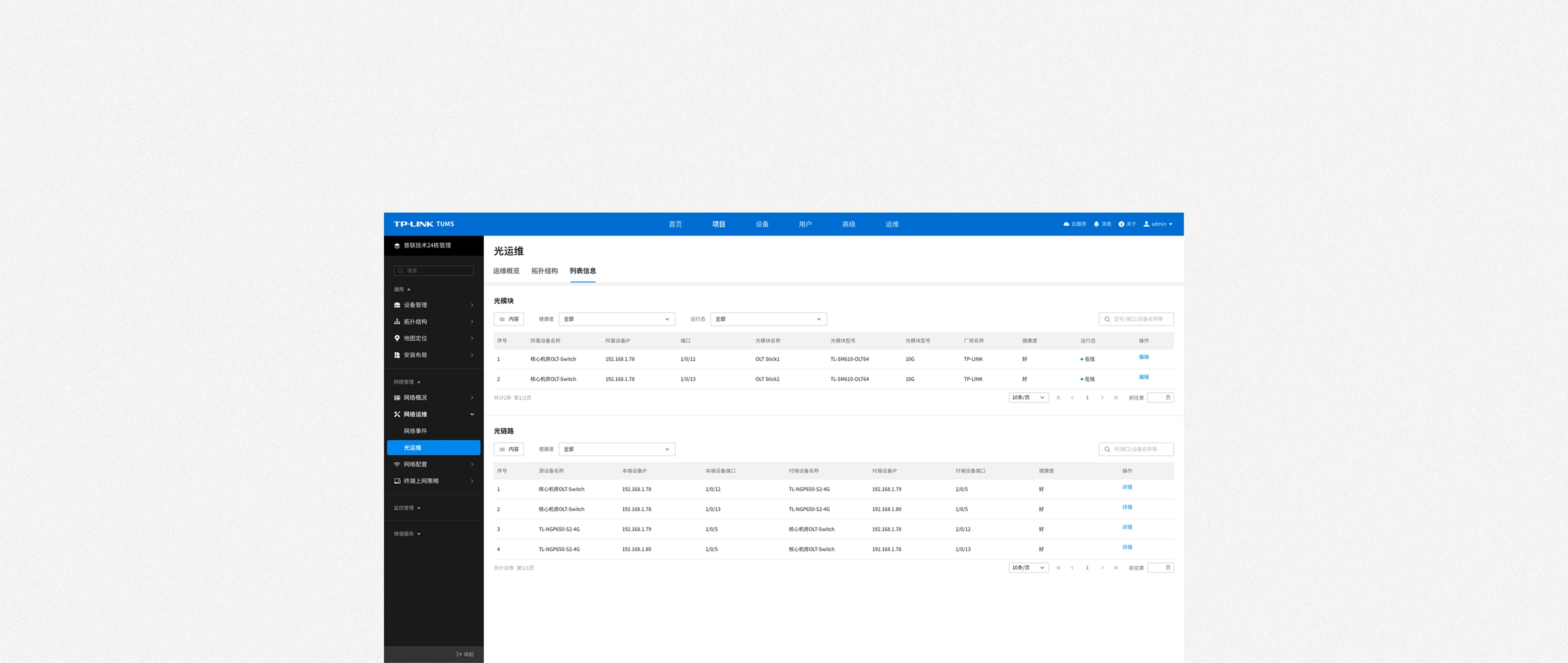Open 光模块 page size 10条/页 dropdown
The image size is (1568, 663).
[1028, 398]
